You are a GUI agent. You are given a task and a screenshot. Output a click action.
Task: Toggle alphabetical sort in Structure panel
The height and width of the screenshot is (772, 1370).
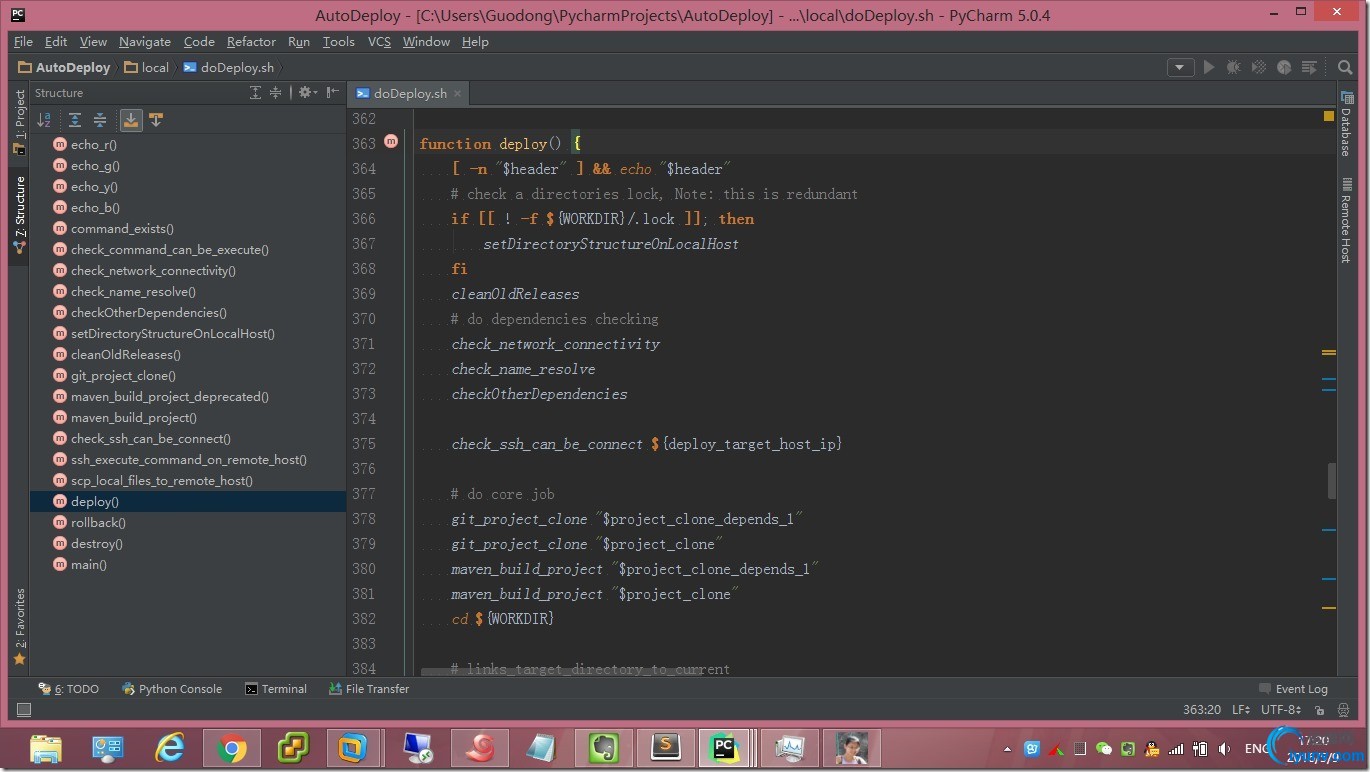click(44, 120)
